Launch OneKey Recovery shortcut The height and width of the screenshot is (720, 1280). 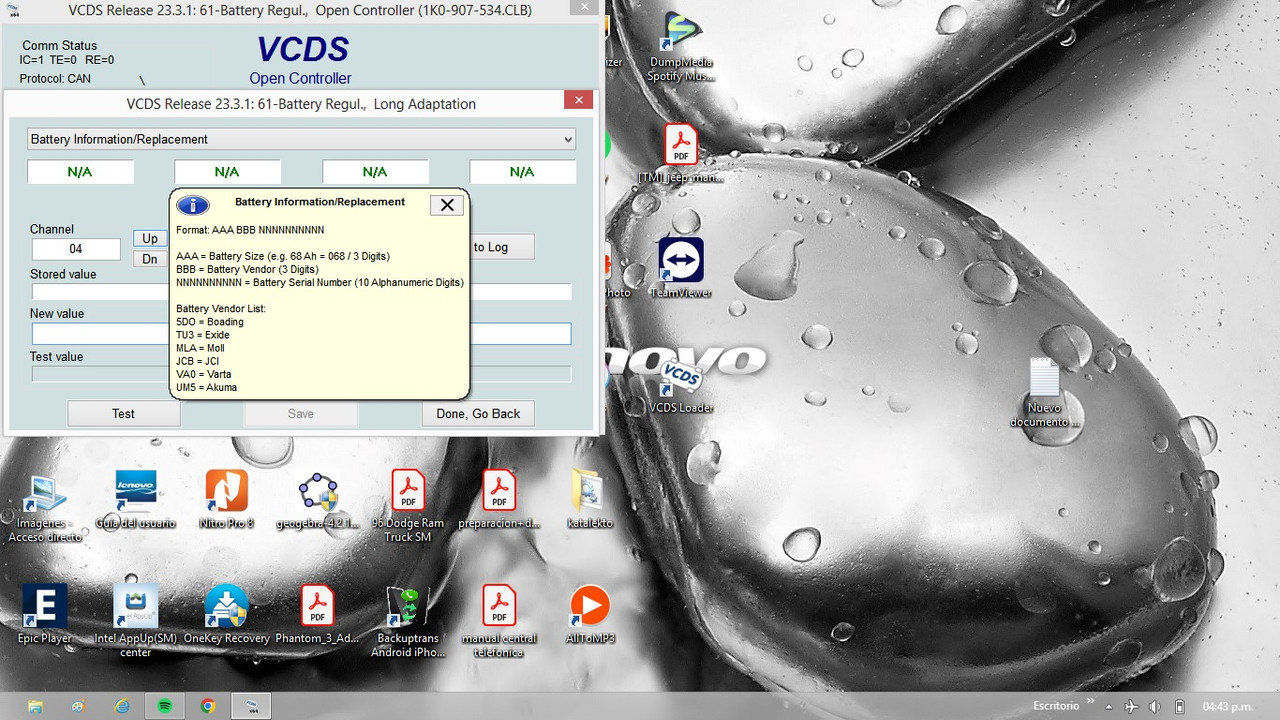[x=226, y=614]
